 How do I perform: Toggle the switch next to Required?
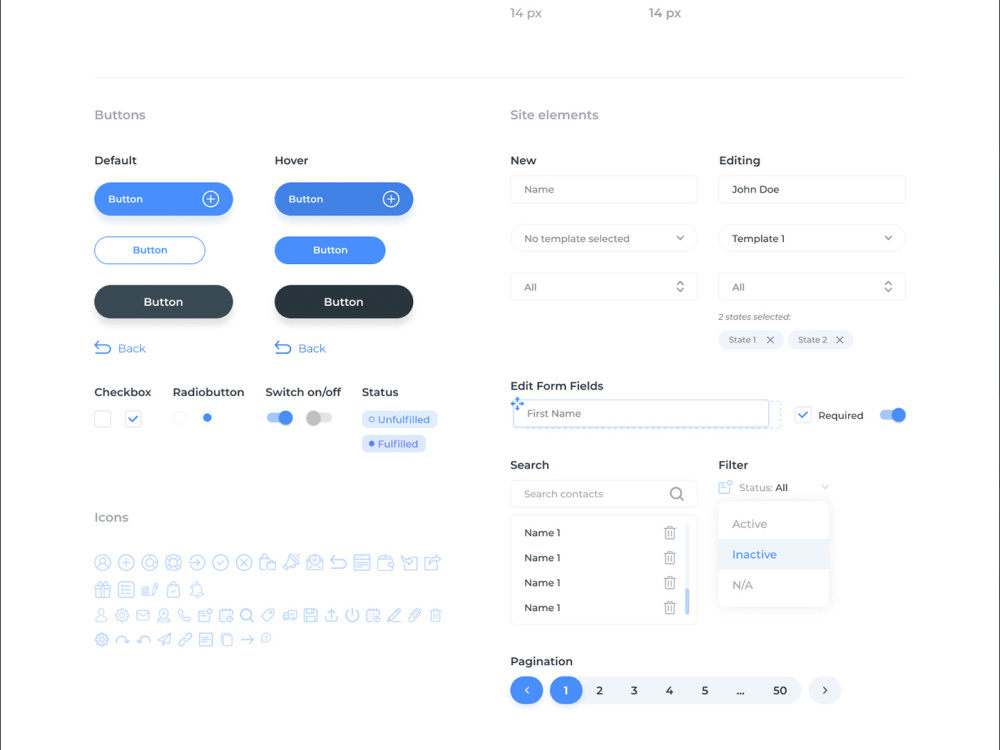coord(893,415)
